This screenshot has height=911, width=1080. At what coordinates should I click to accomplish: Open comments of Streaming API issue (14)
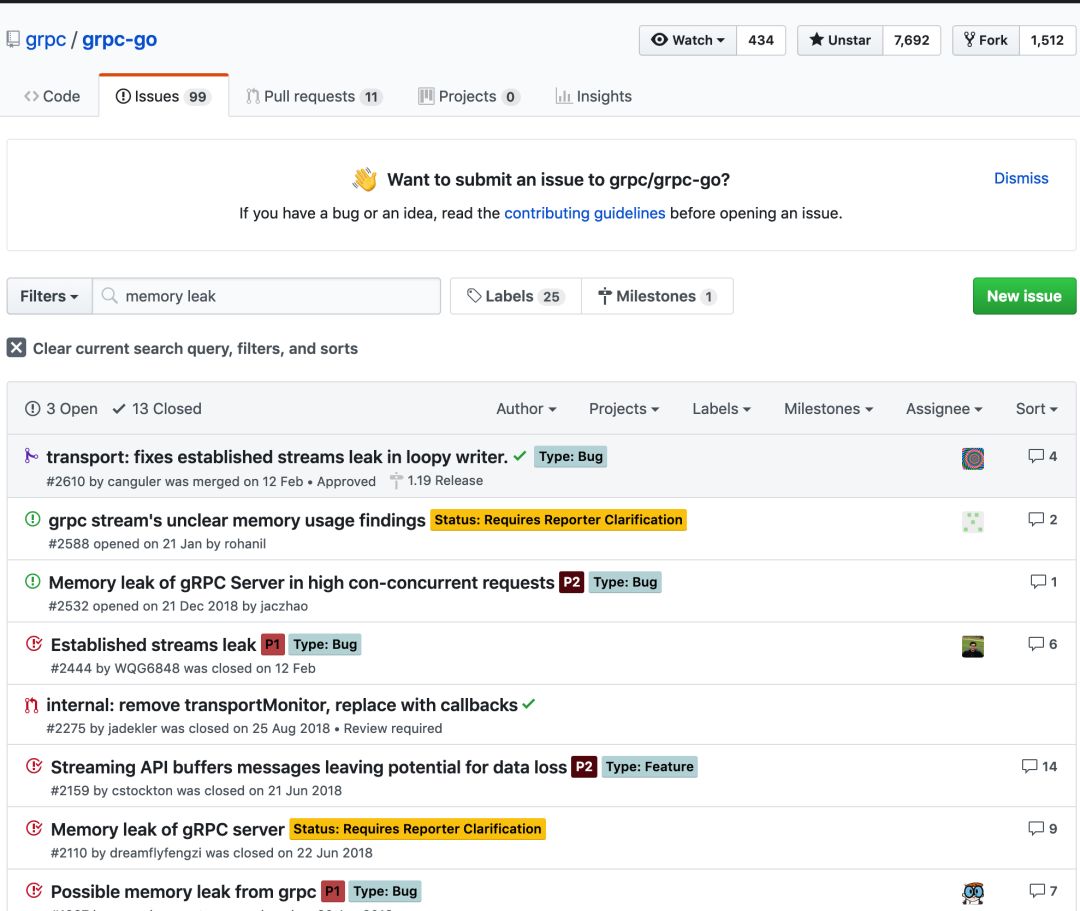pyautogui.click(x=1039, y=766)
